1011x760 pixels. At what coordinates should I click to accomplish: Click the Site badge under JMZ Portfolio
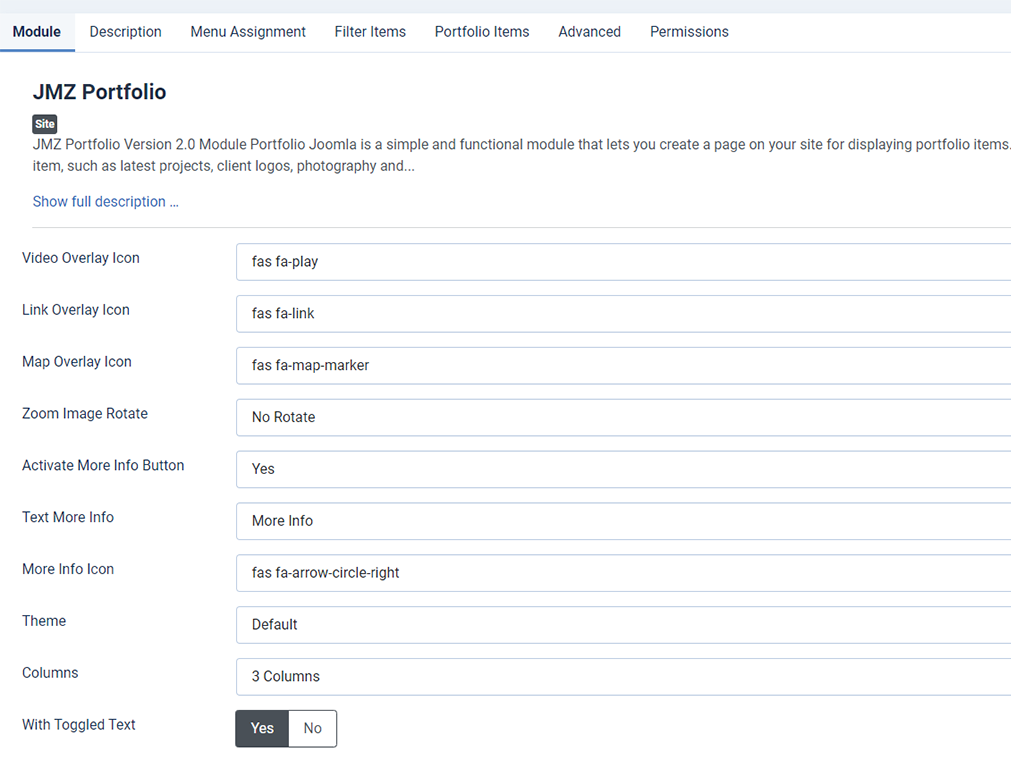click(44, 124)
